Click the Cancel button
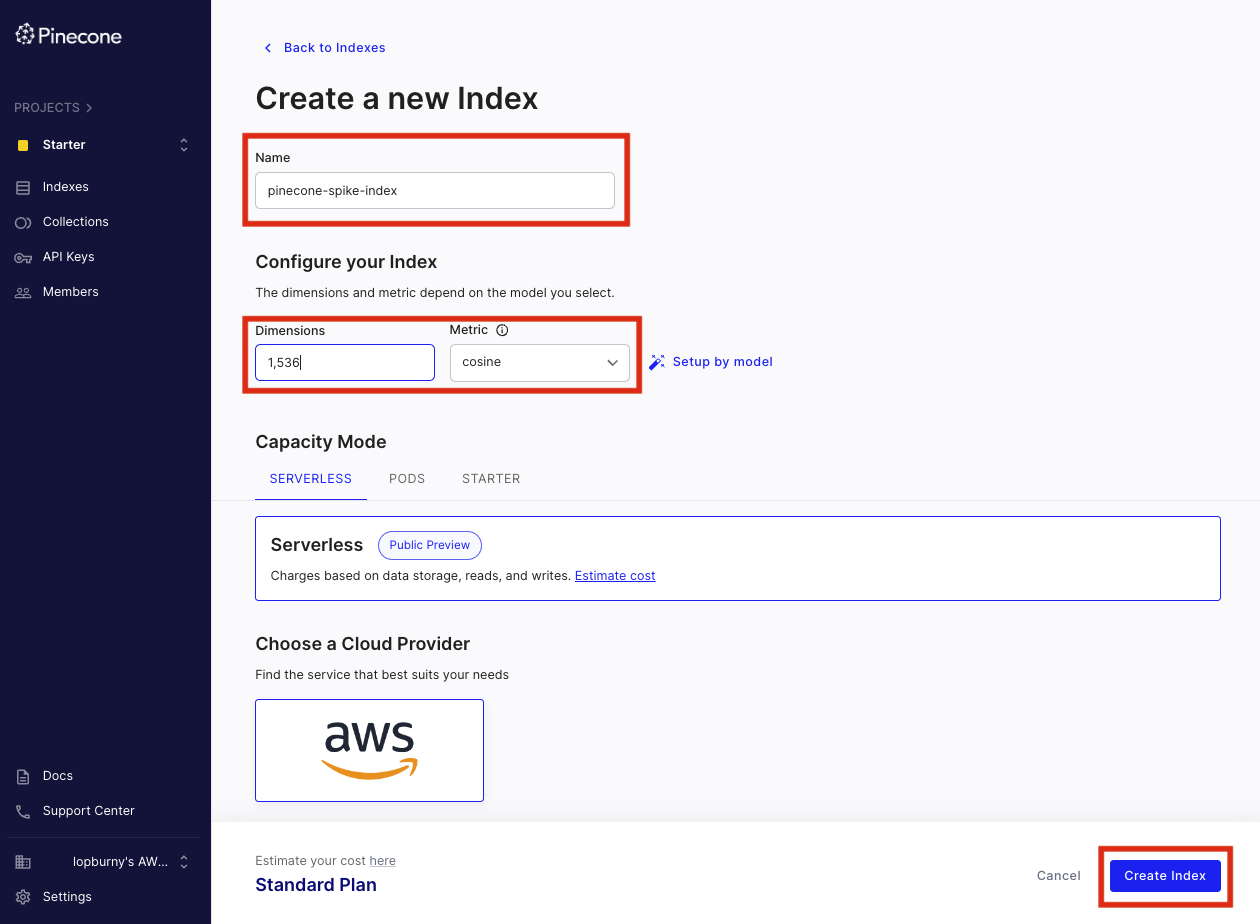Image resolution: width=1260 pixels, height=924 pixels. pos(1058,875)
